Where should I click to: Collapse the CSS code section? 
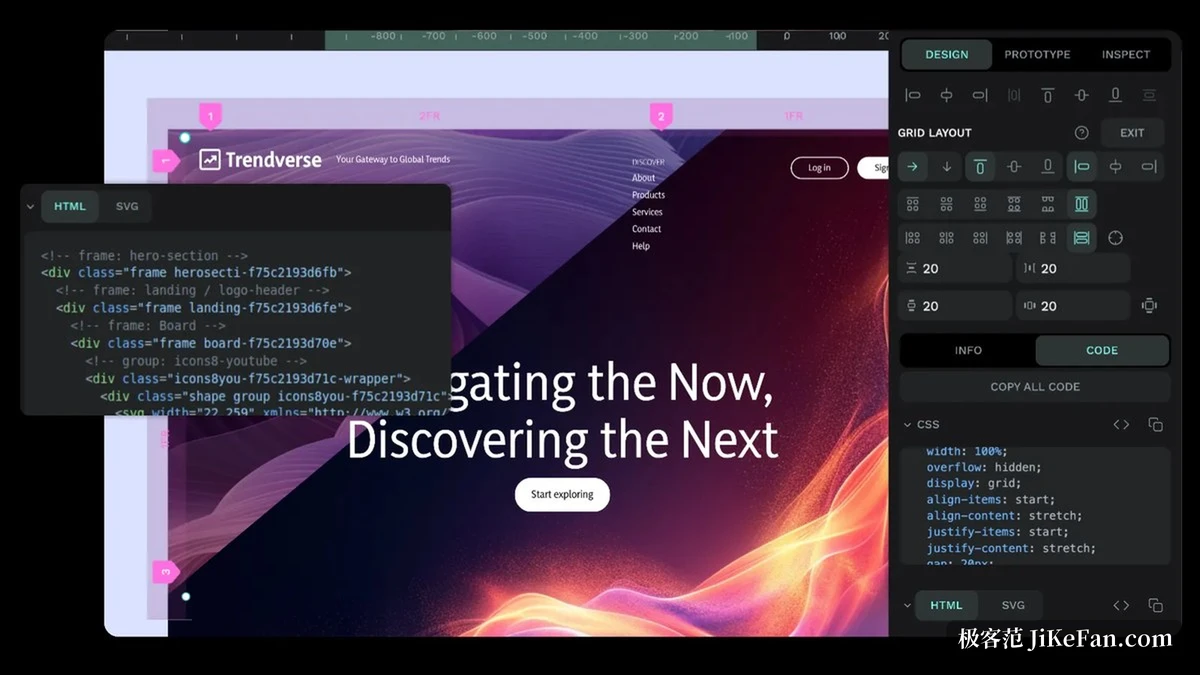pos(907,425)
